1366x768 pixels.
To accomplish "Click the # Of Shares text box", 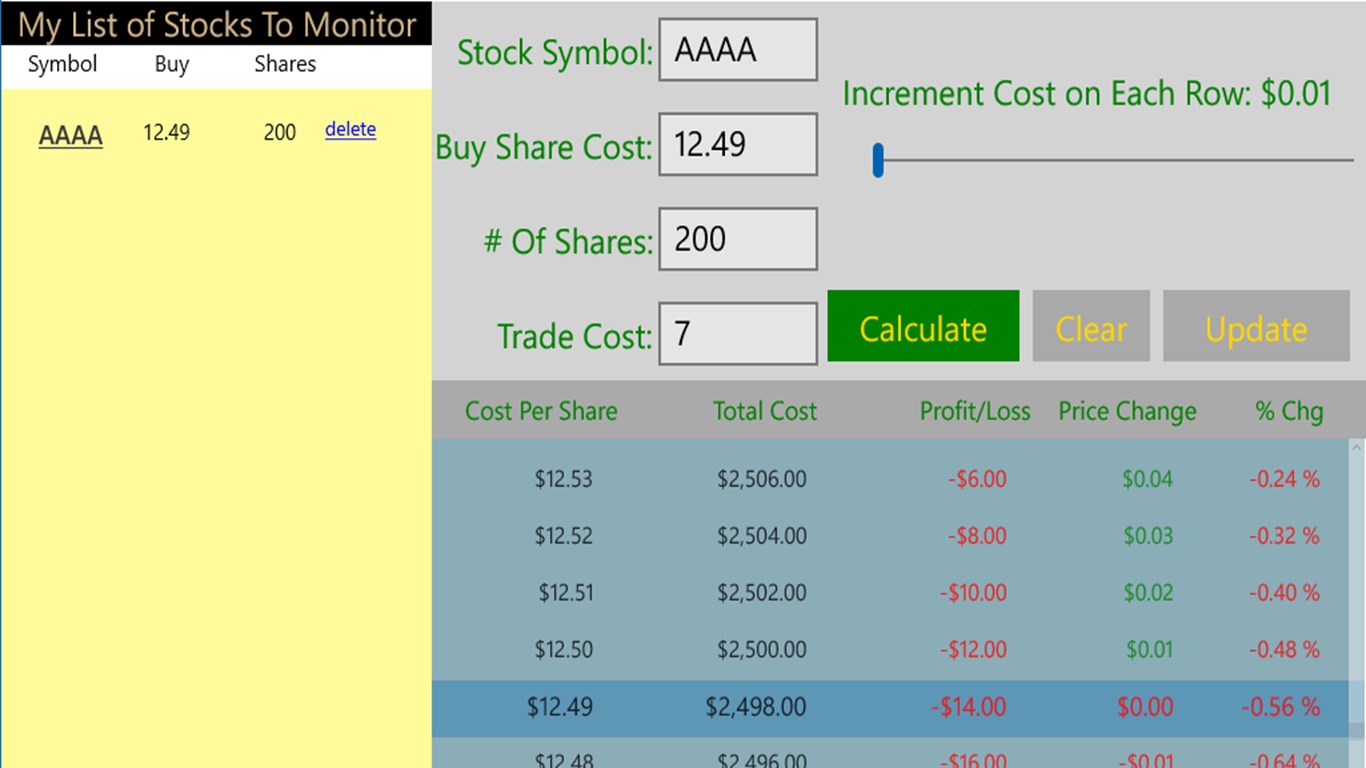I will point(738,239).
